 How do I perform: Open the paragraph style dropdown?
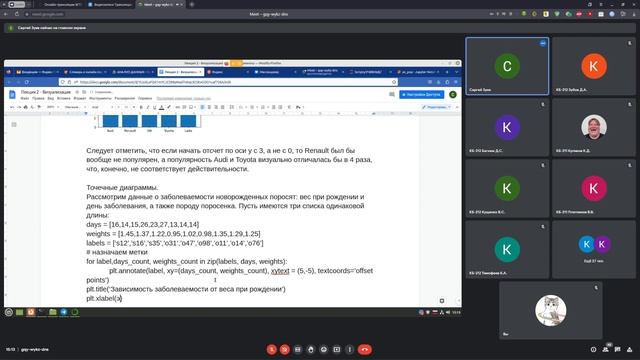pyautogui.click(x=75, y=107)
